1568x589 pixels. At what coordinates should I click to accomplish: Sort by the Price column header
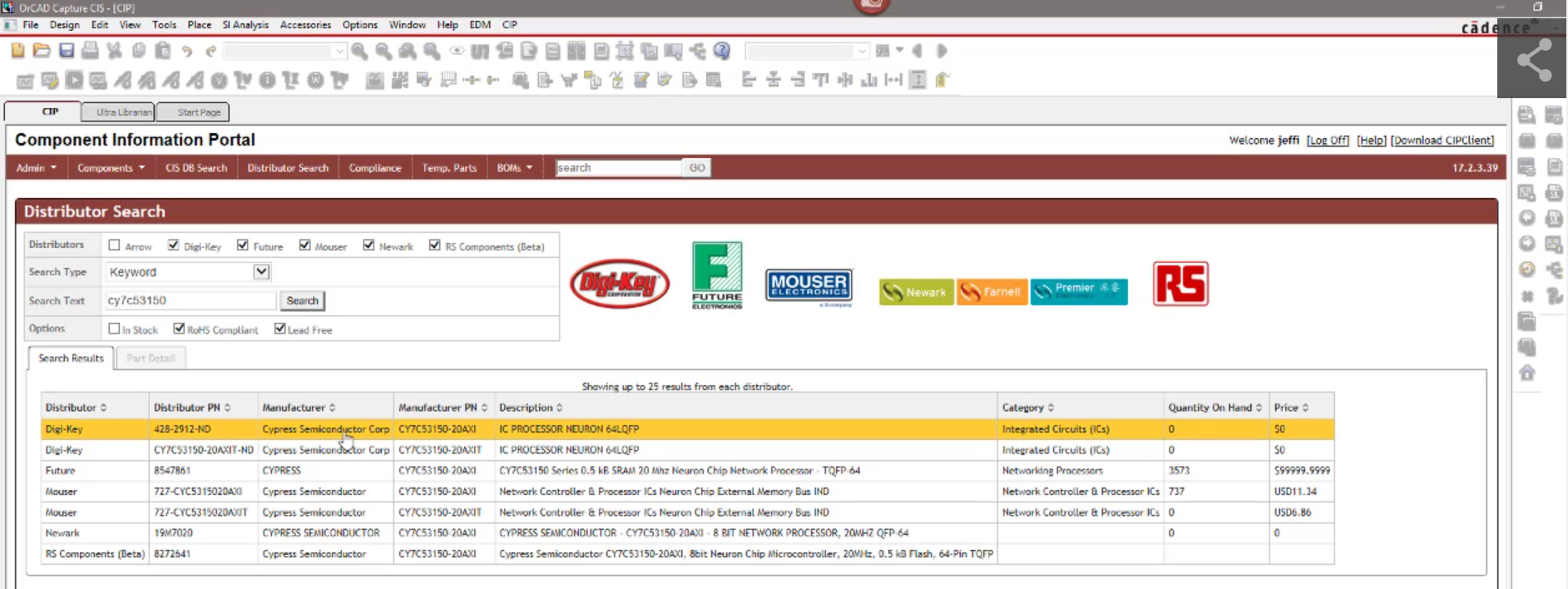coord(1291,408)
